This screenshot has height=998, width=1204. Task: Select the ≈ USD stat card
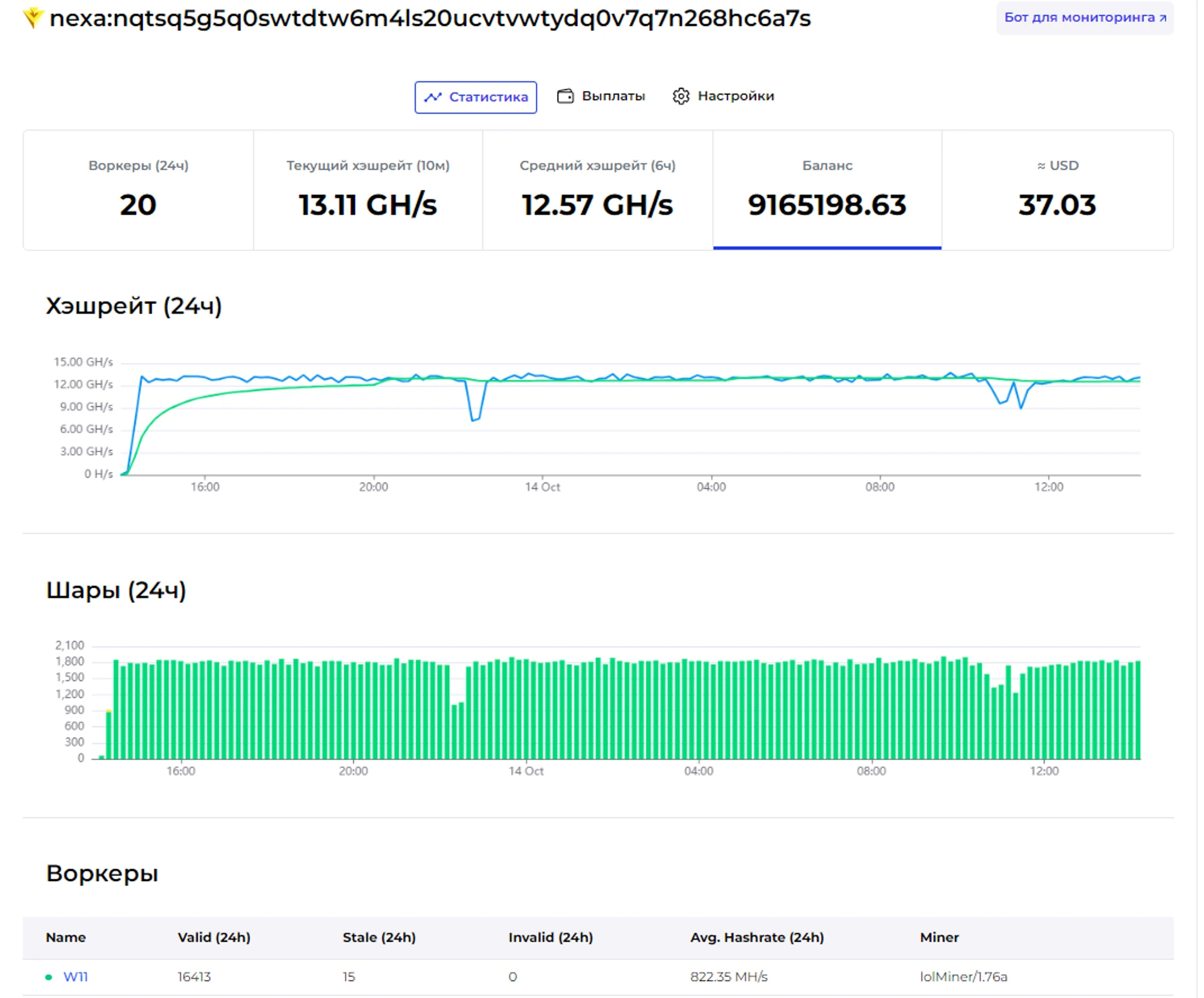pyautogui.click(x=1057, y=190)
